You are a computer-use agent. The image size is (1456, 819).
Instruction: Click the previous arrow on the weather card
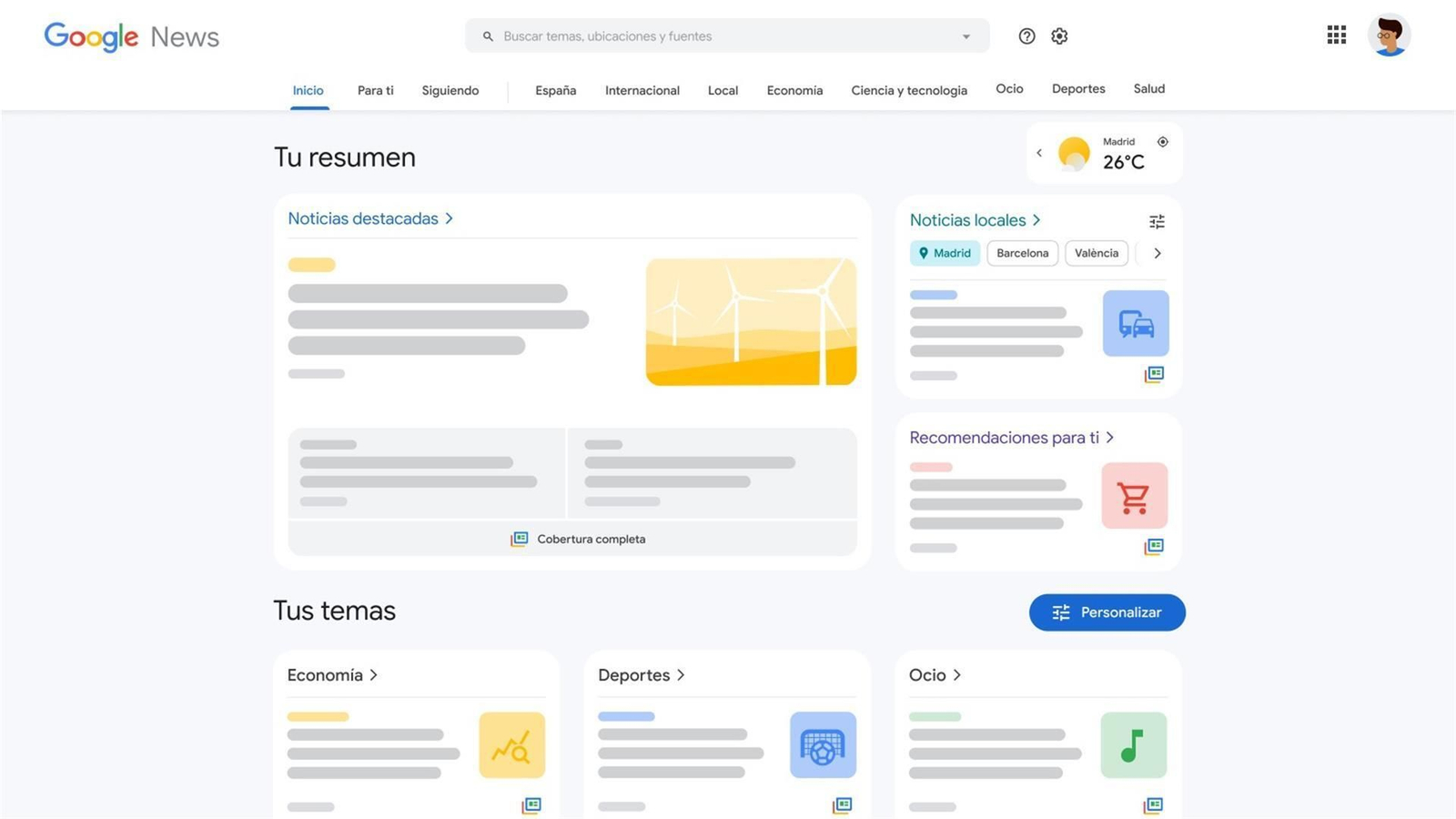click(x=1039, y=153)
